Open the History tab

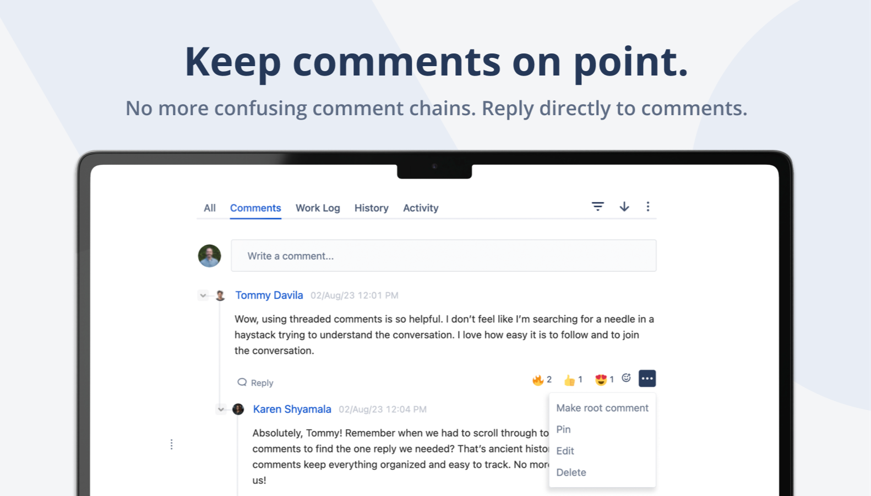pos(371,208)
